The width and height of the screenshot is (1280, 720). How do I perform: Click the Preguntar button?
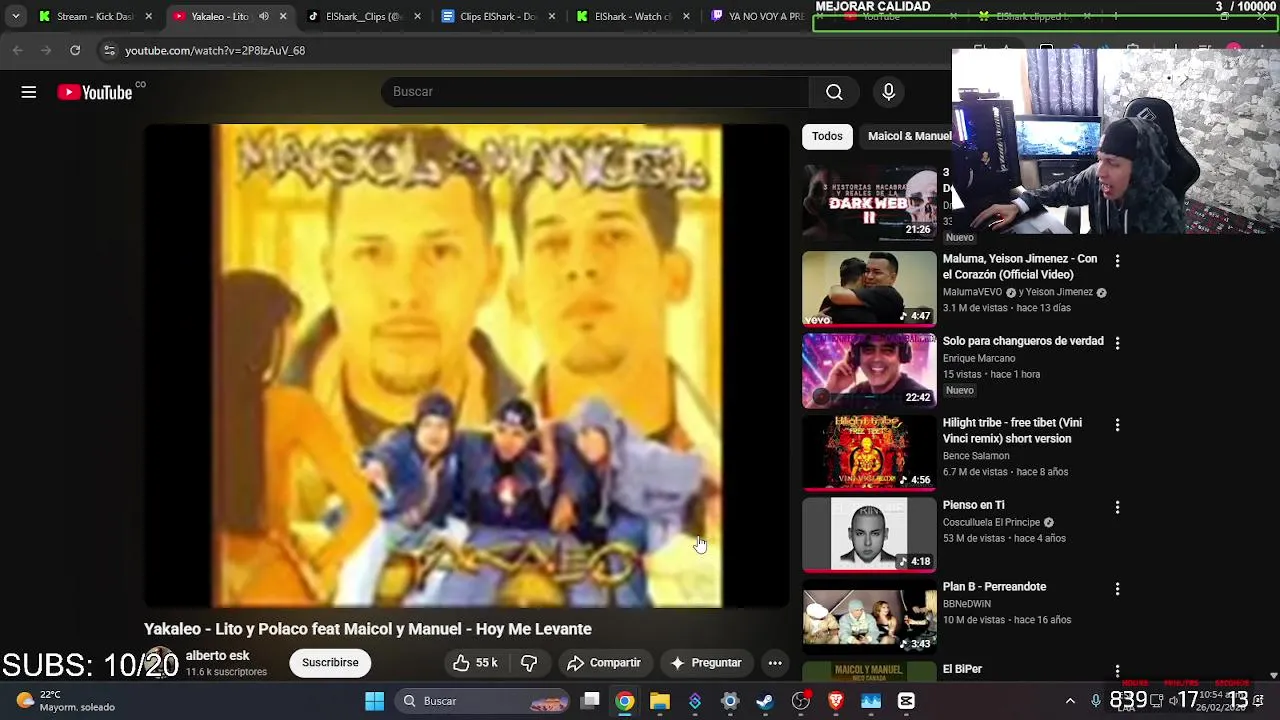(706, 663)
